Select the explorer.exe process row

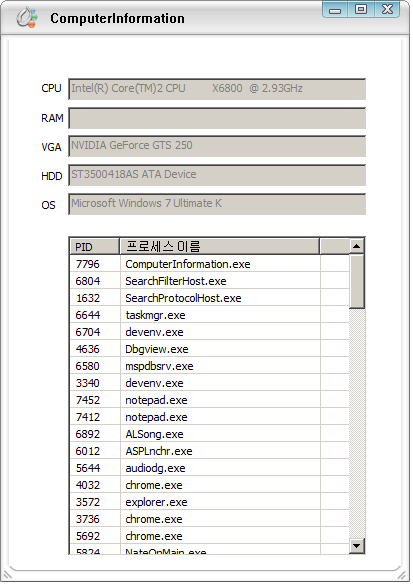[x=209, y=502]
